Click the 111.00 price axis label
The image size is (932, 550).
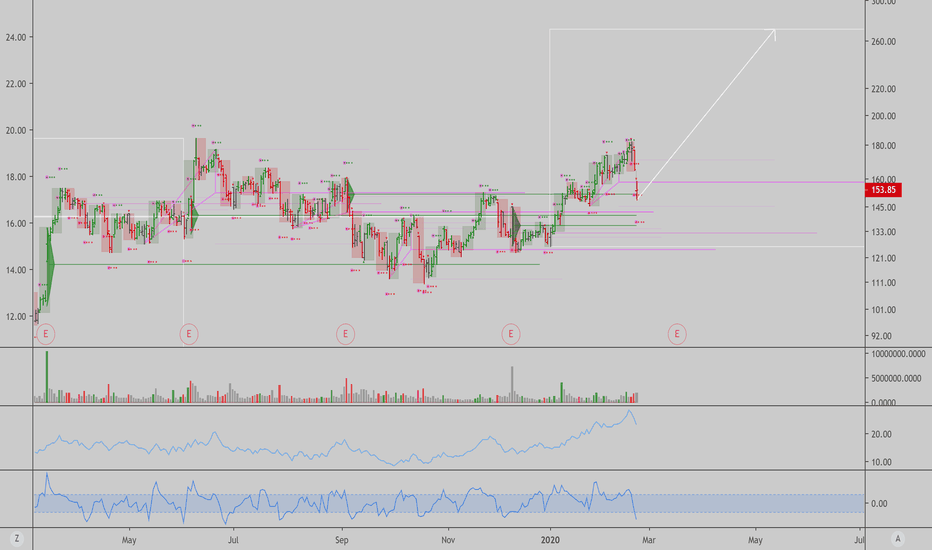click(883, 283)
